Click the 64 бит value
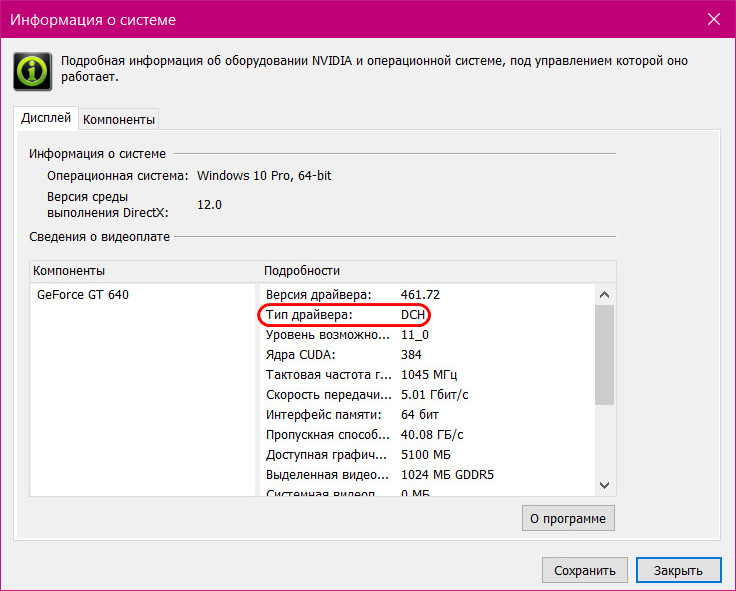 (420, 415)
